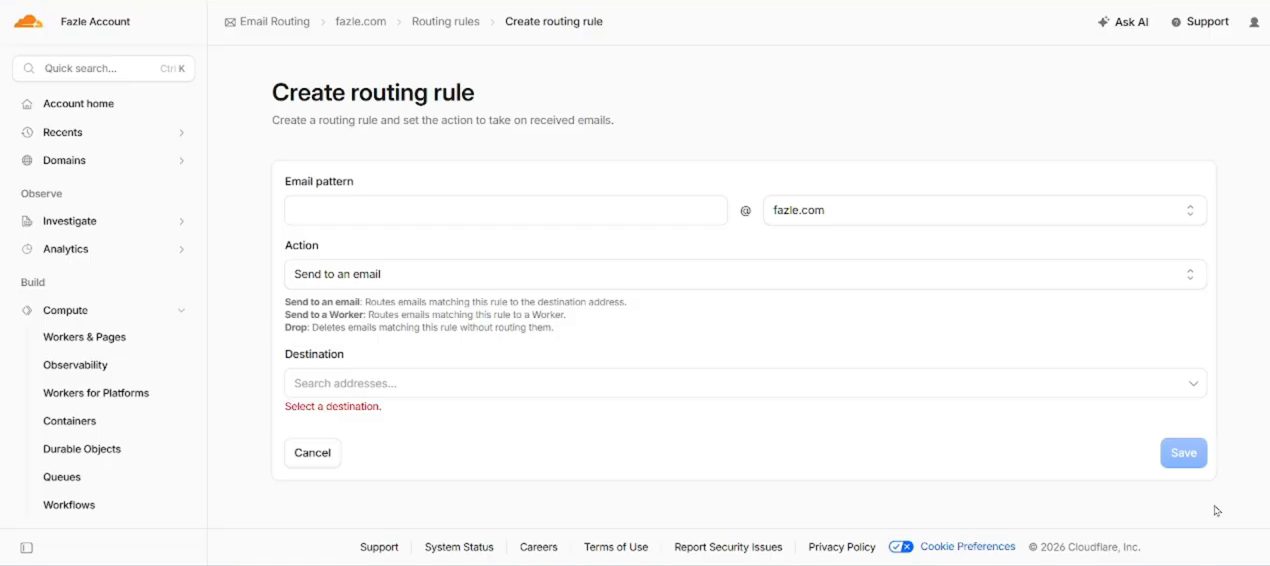Image resolution: width=1270 pixels, height=566 pixels.
Task: Click 'Create routing rule' breadcrumb text
Action: 554,21
